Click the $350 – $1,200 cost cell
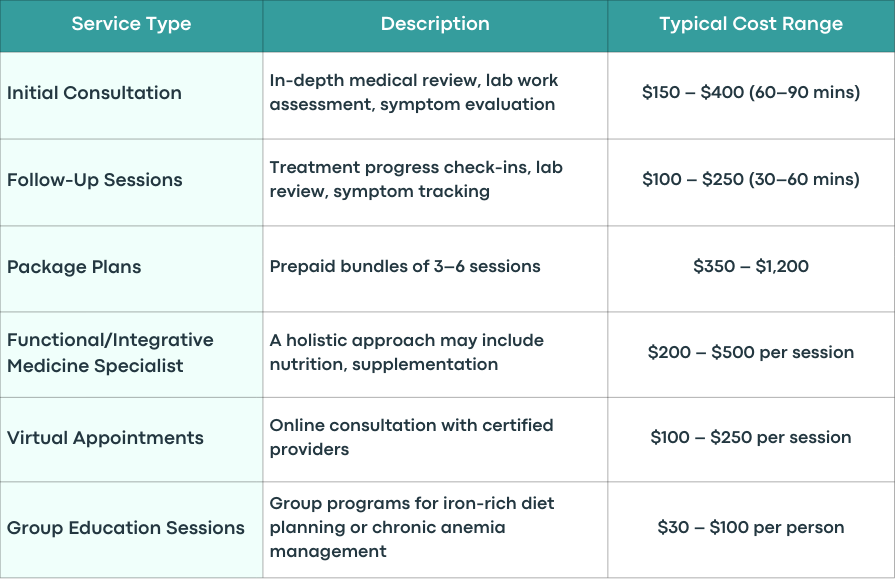 coord(751,266)
